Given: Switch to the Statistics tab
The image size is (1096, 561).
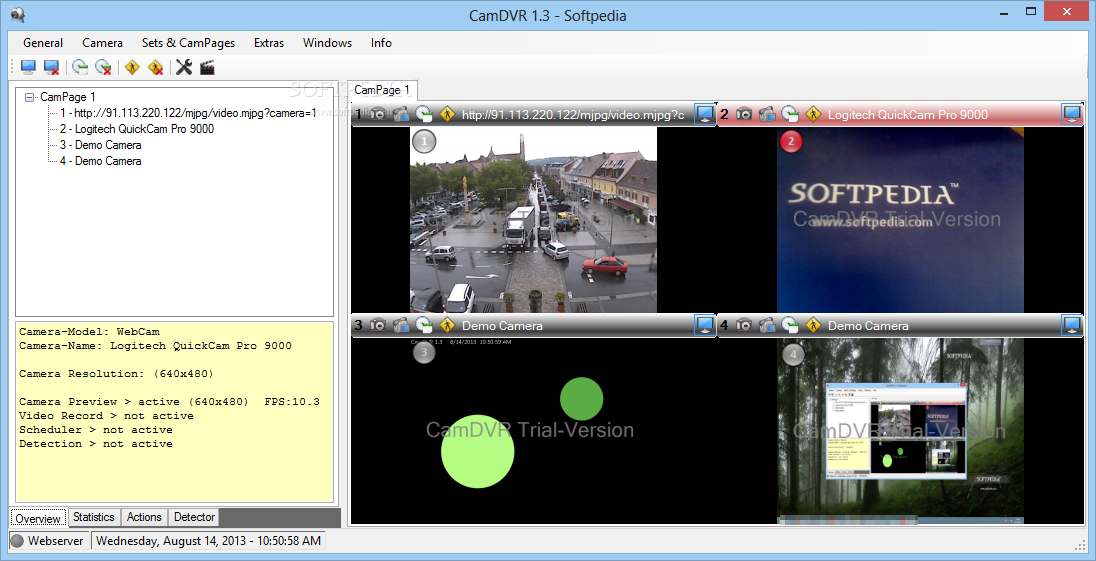Looking at the screenshot, I should click(x=94, y=517).
